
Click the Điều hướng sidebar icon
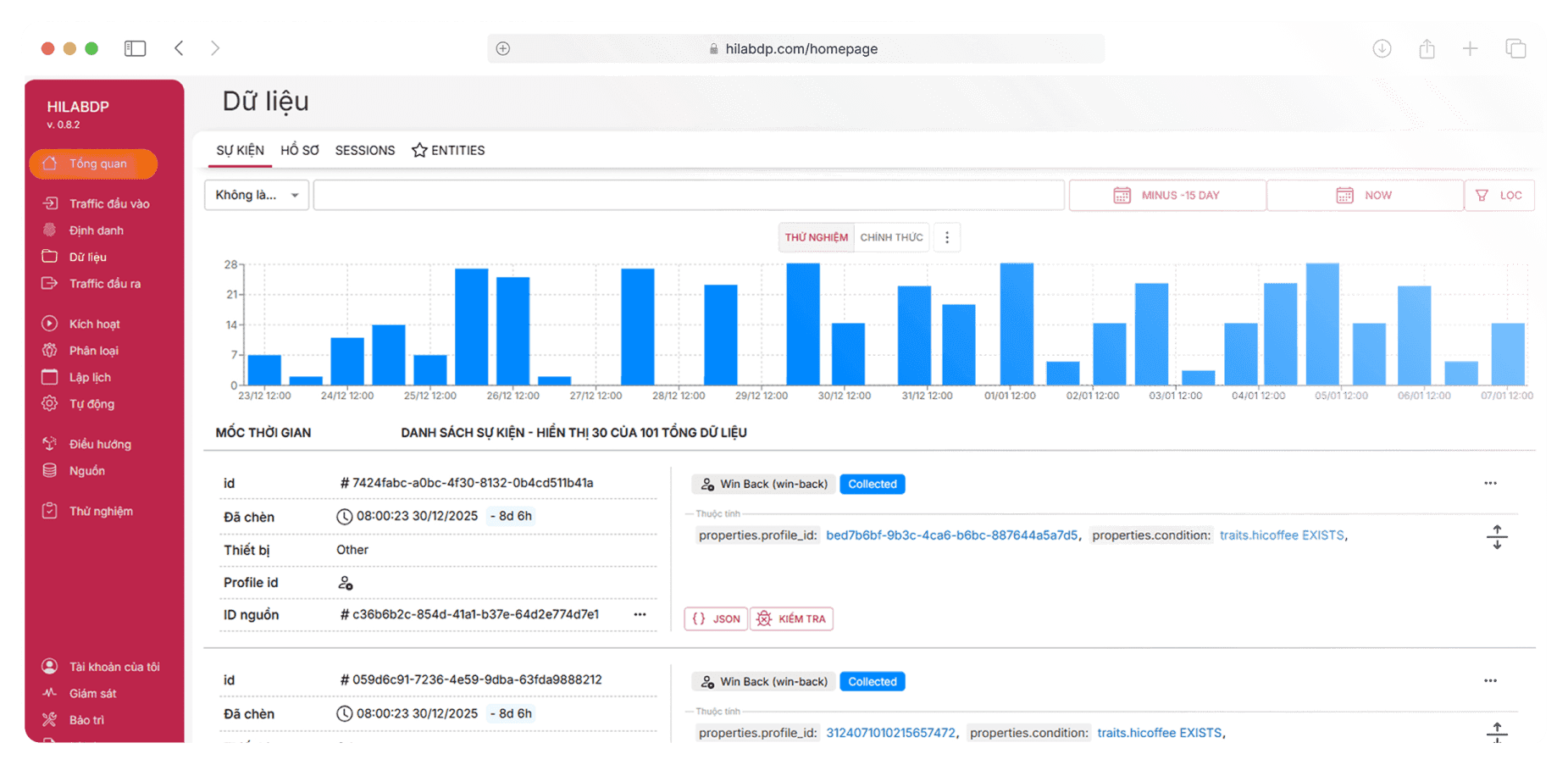point(50,444)
